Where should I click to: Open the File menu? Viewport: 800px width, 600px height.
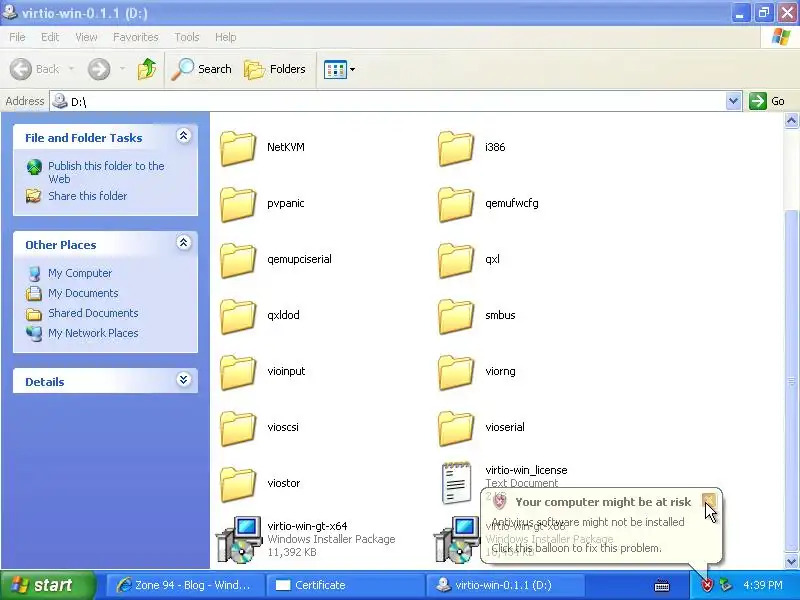coord(17,37)
